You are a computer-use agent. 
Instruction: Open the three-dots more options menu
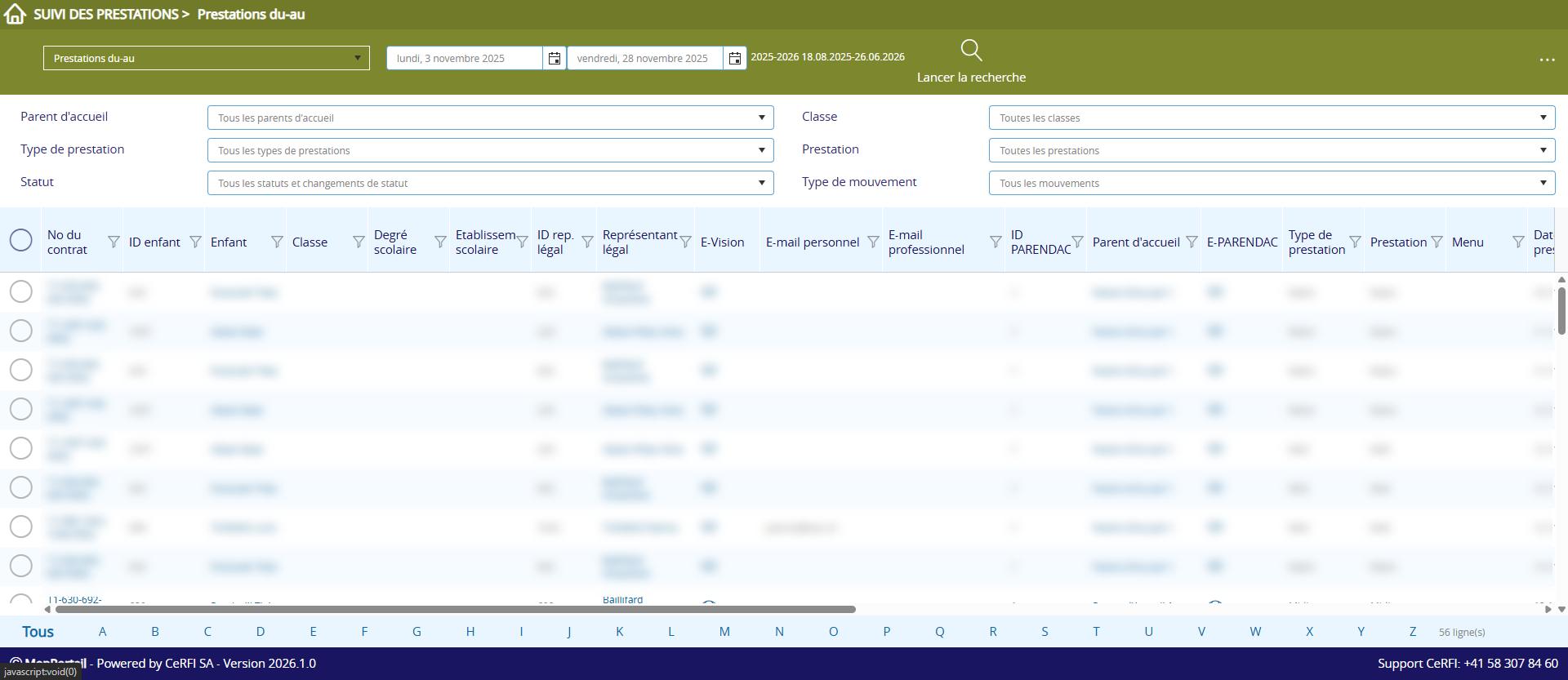point(1547,60)
